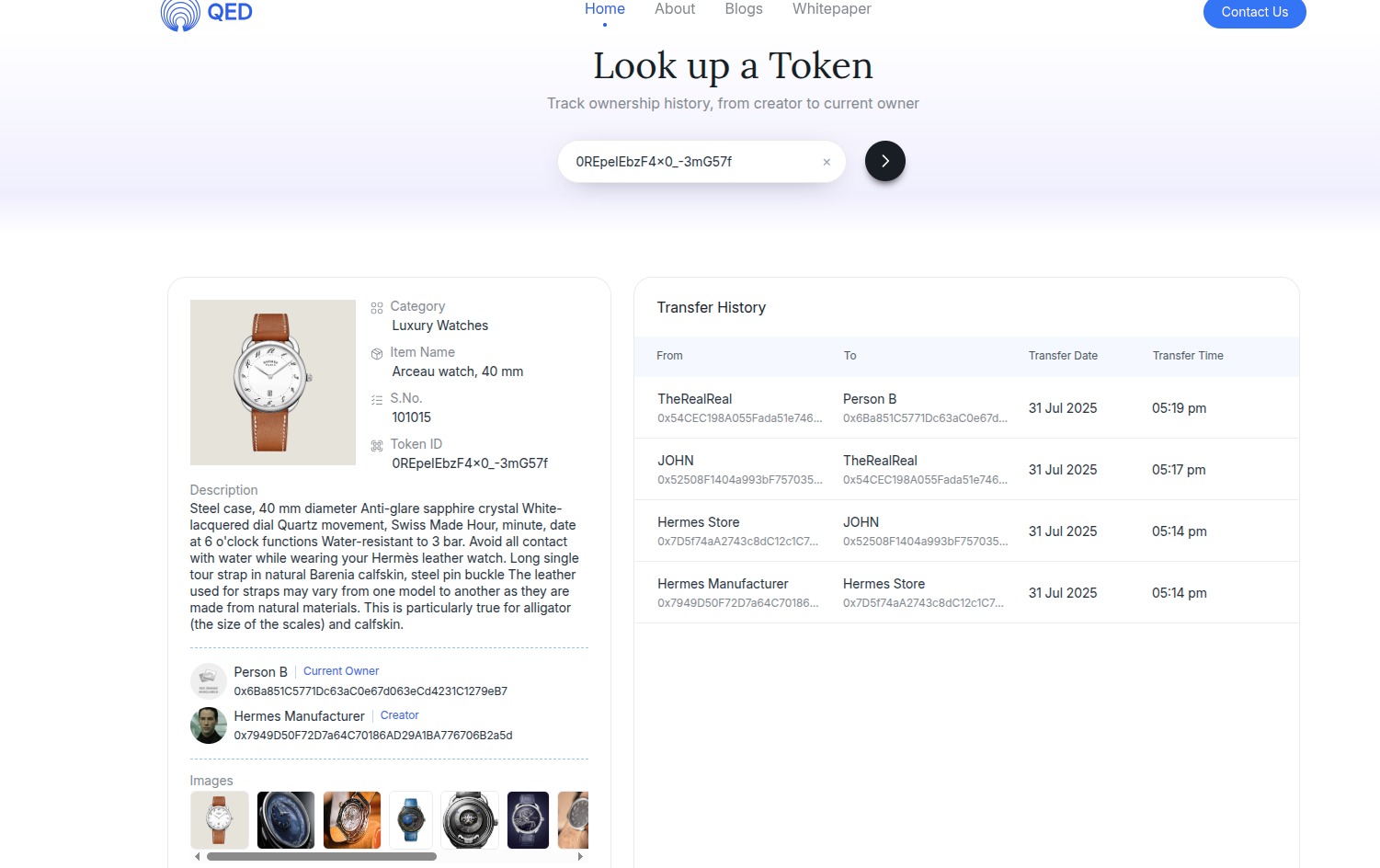Click JOHN in the To column
The height and width of the screenshot is (868, 1380).
(861, 522)
